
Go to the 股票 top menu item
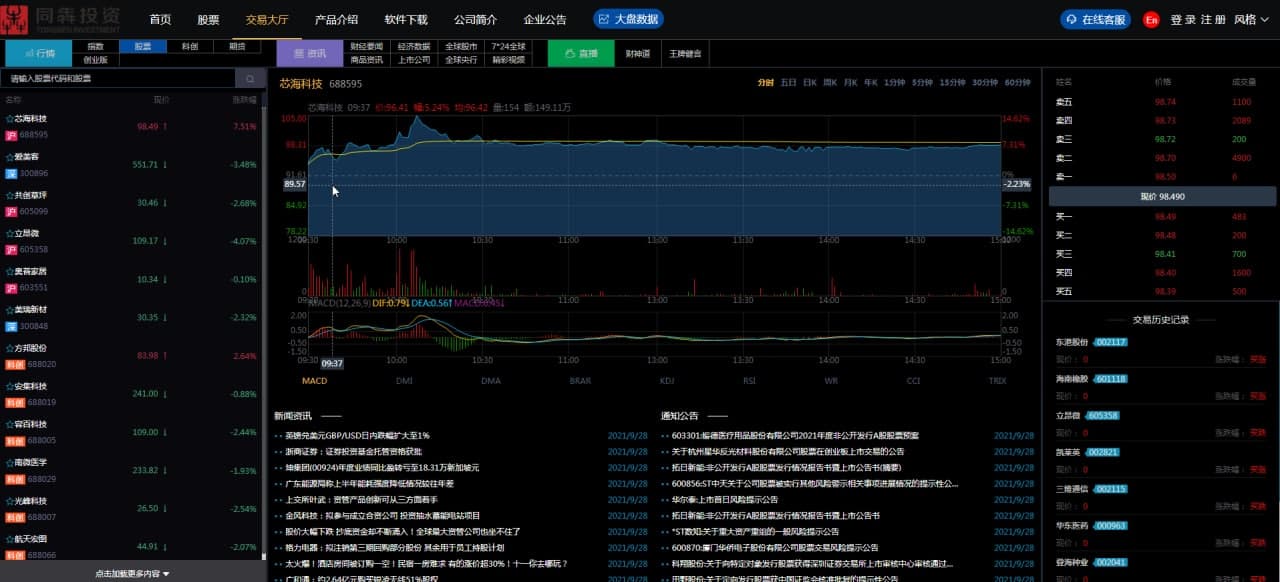pos(208,19)
